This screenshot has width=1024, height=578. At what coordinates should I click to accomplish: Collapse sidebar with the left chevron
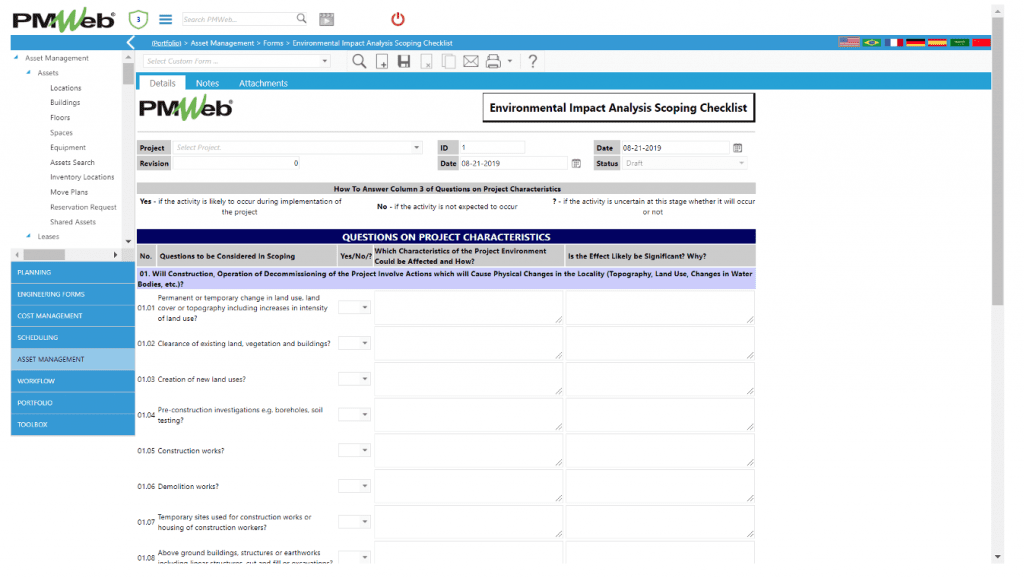131,43
